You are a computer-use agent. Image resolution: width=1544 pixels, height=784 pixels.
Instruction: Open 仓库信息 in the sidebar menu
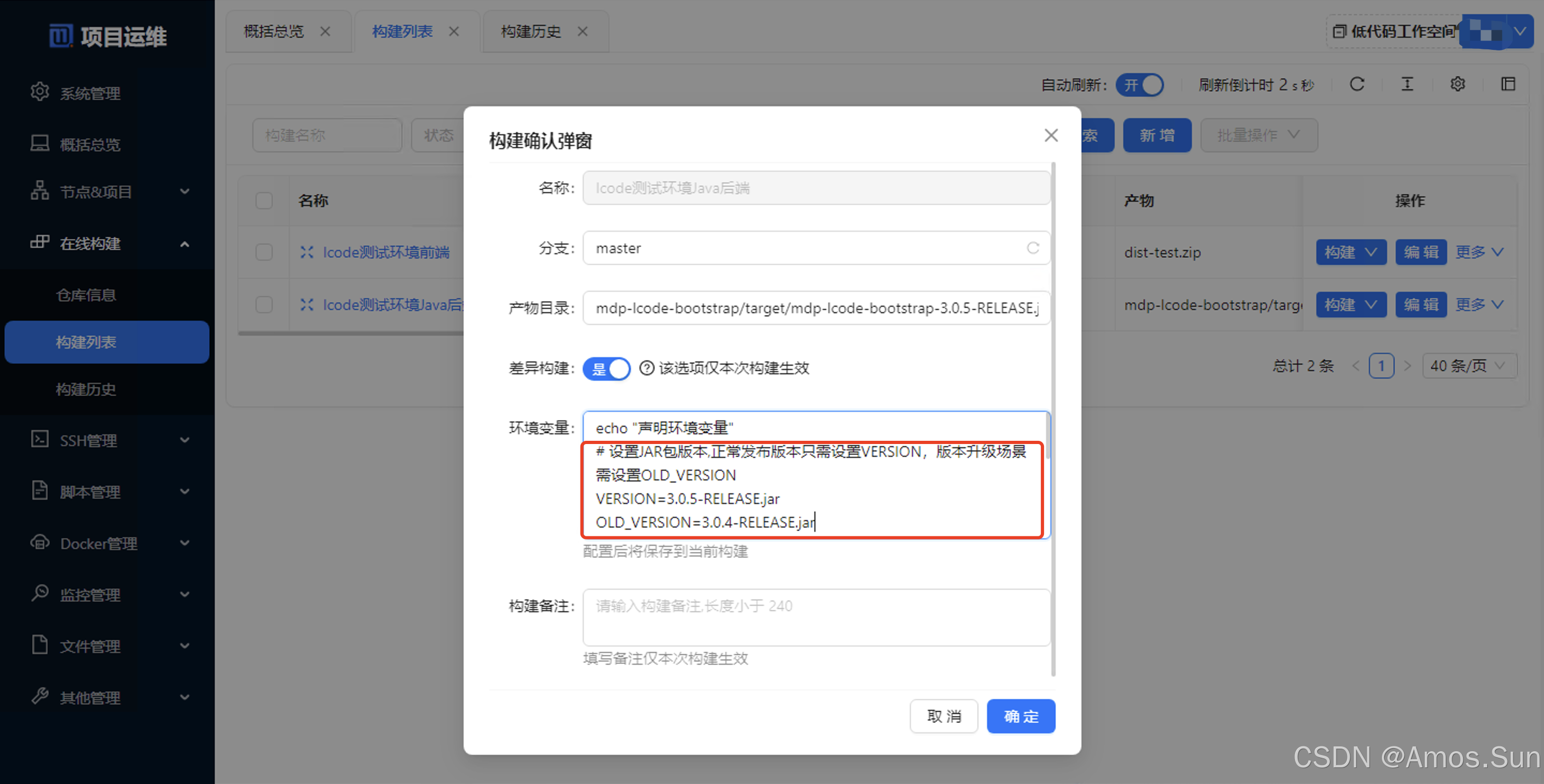(x=86, y=295)
